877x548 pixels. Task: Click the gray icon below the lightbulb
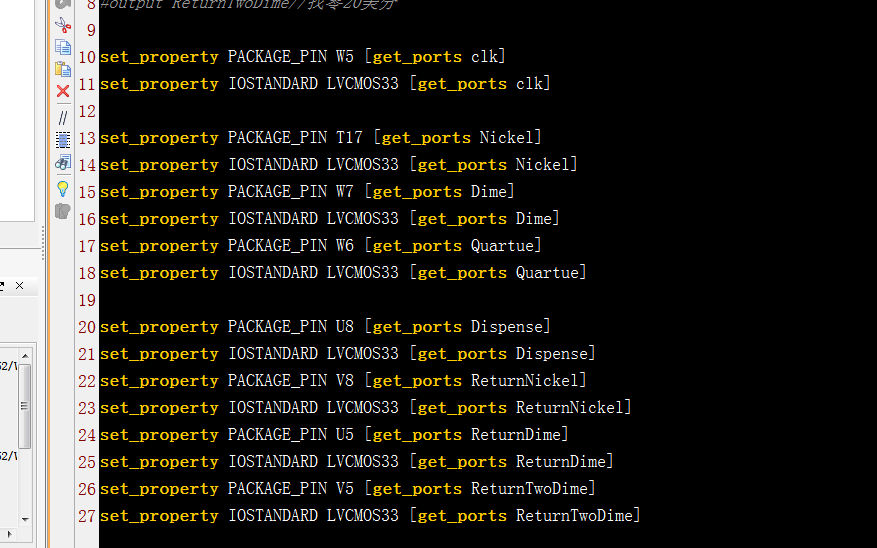tap(62, 211)
